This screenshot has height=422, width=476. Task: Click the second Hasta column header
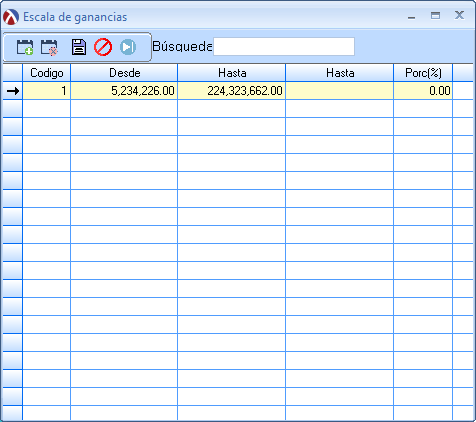(x=340, y=73)
